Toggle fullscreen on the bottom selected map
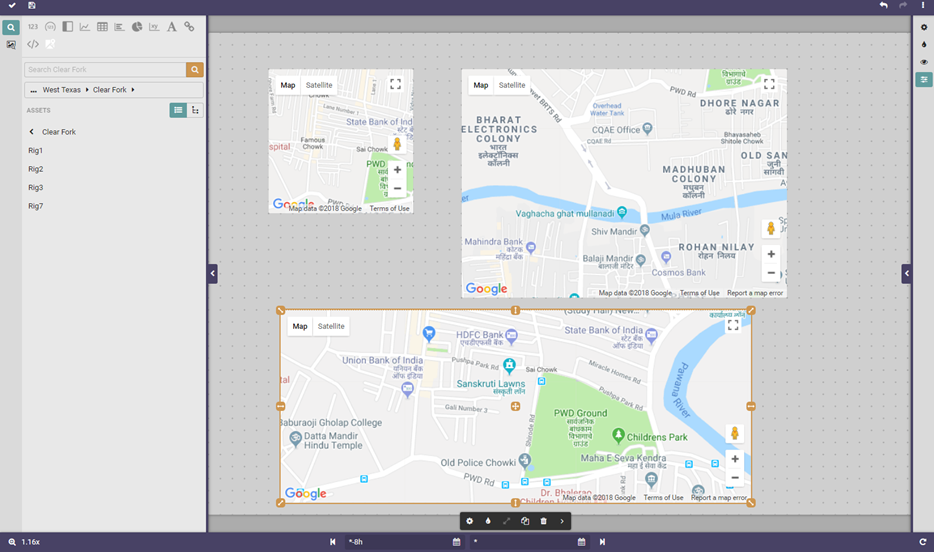The width and height of the screenshot is (934, 552). (x=733, y=325)
